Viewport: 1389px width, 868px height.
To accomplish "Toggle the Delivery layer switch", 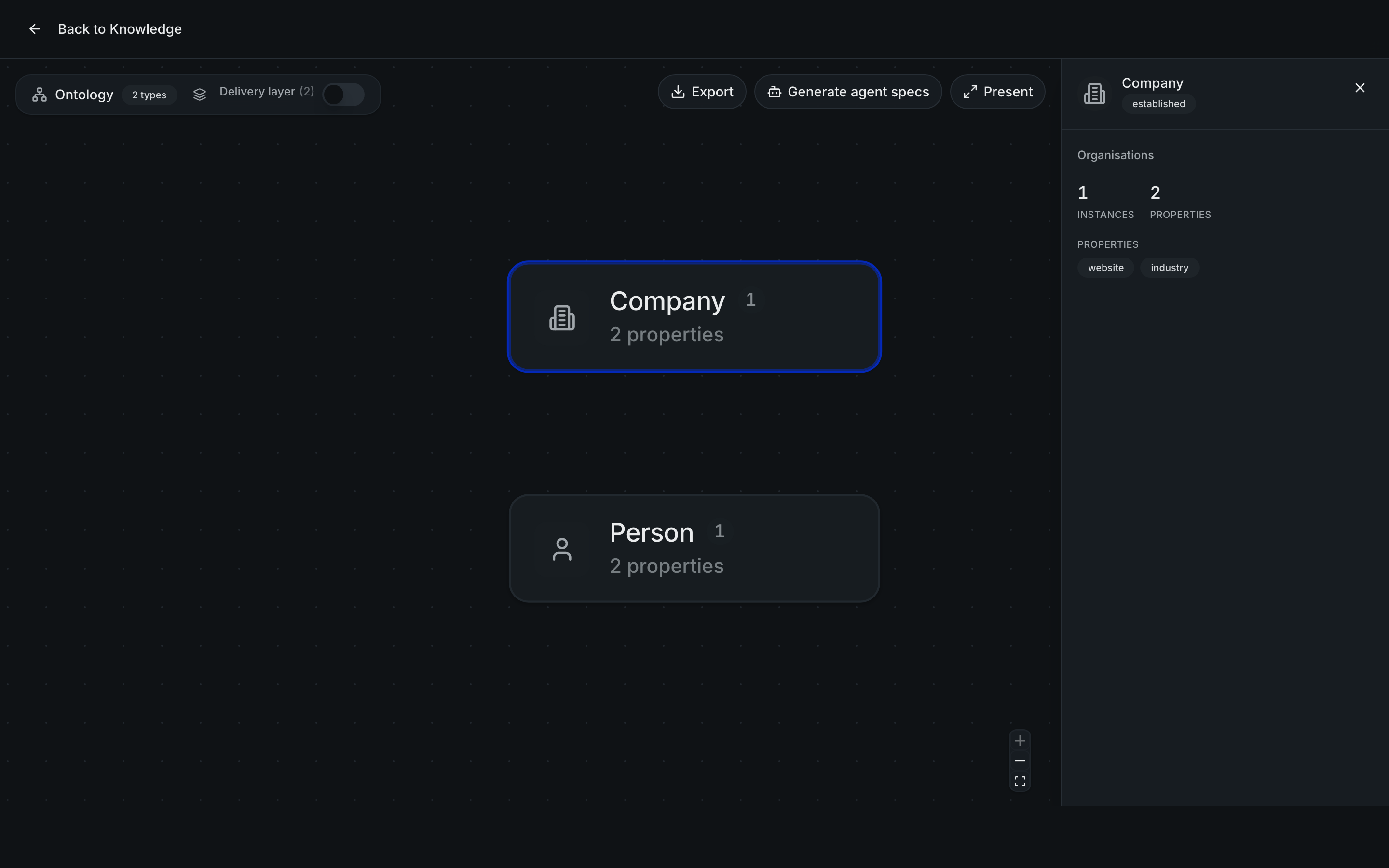I will (343, 94).
